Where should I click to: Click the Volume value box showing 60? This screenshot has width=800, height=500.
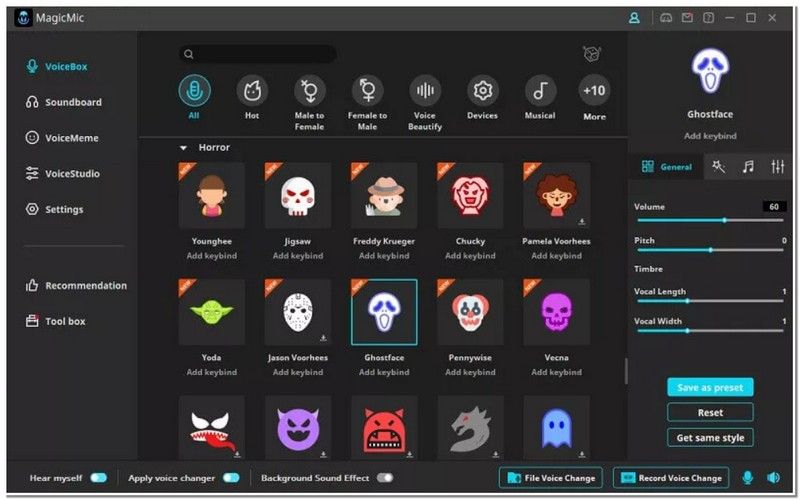(774, 207)
